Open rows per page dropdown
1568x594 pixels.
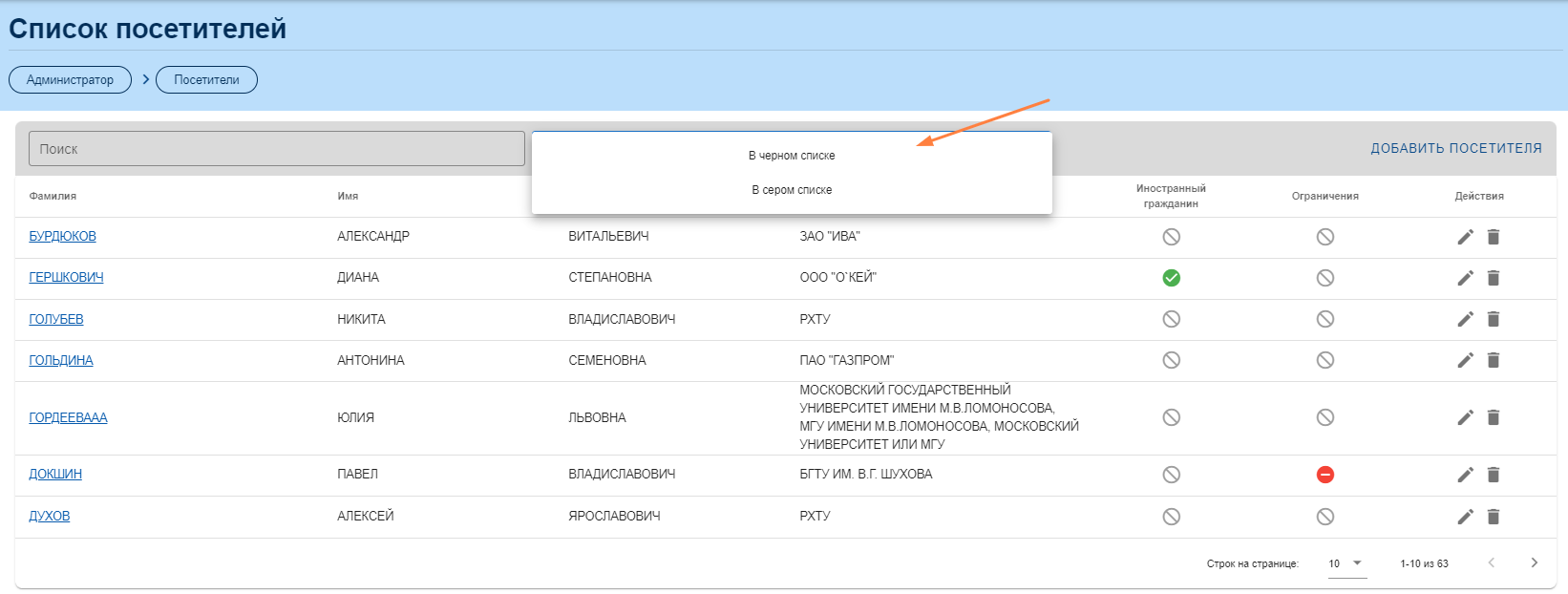pos(1346,563)
